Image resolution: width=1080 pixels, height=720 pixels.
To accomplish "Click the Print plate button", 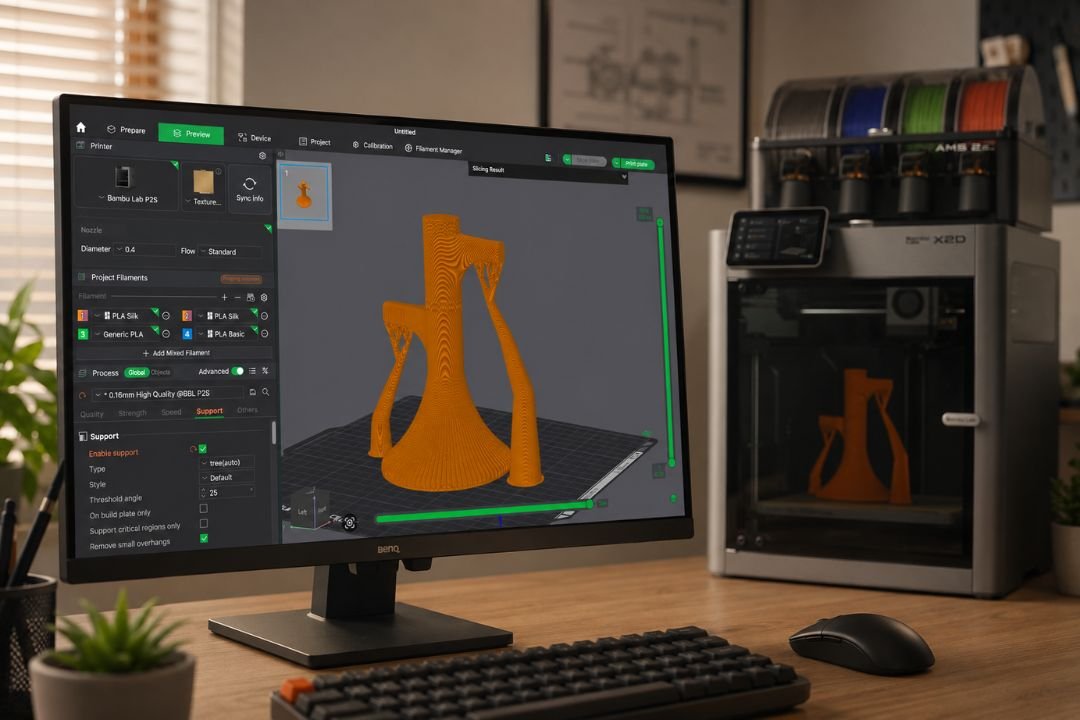I will [x=637, y=164].
